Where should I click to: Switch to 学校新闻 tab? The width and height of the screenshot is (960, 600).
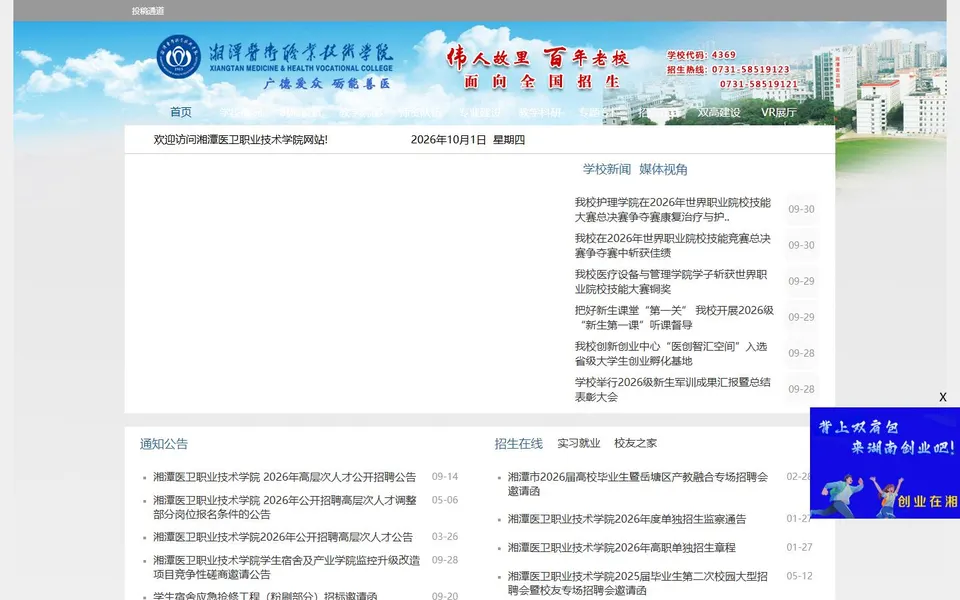pos(607,170)
